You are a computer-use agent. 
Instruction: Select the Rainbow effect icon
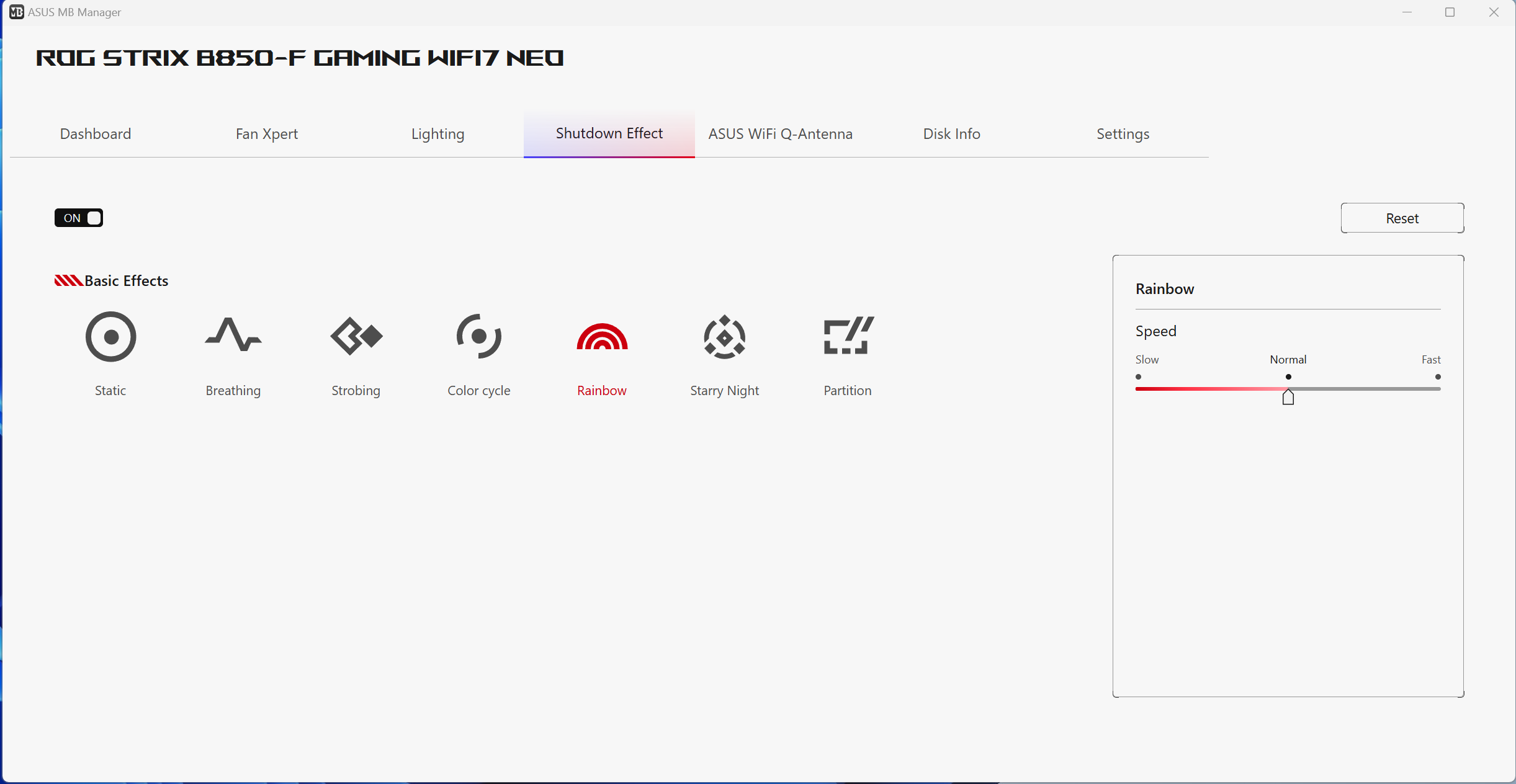coord(602,336)
